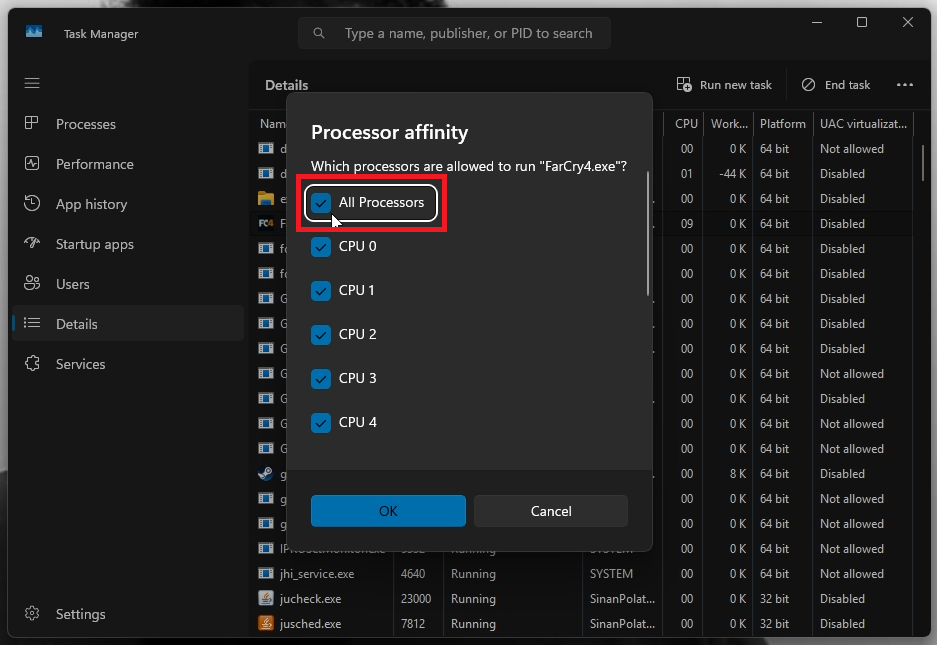Viewport: 937px width, 645px height.
Task: Click the Processor affinity dialog scrollbar
Action: point(648,234)
